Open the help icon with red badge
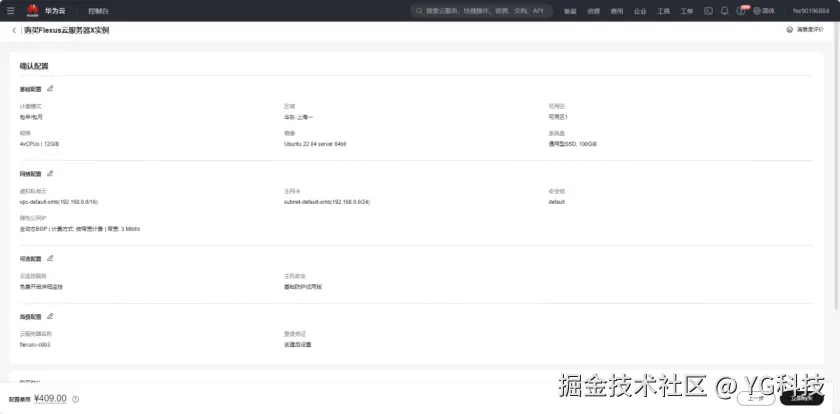Screen dimensions: 840x414 741,10
